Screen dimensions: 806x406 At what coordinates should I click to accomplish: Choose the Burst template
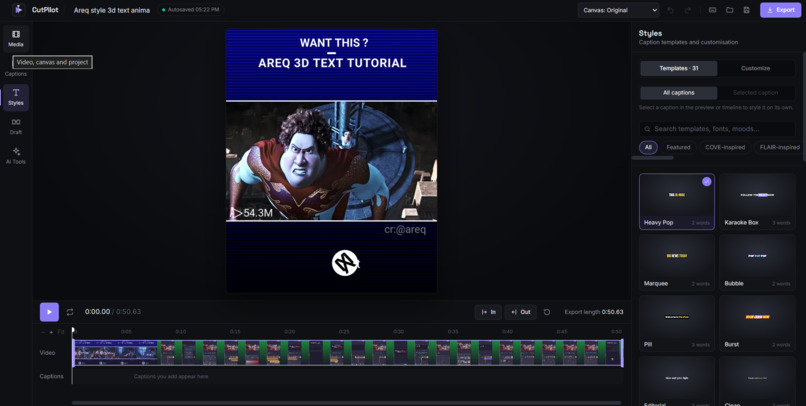(757, 323)
